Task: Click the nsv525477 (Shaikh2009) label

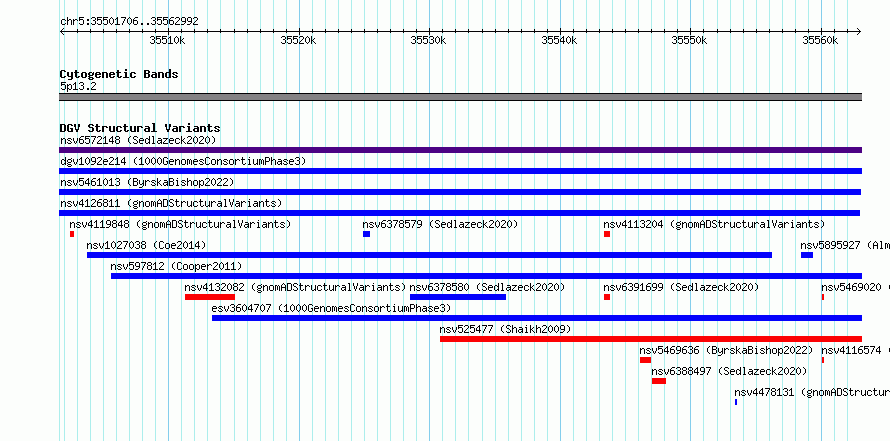Action: 505,329
